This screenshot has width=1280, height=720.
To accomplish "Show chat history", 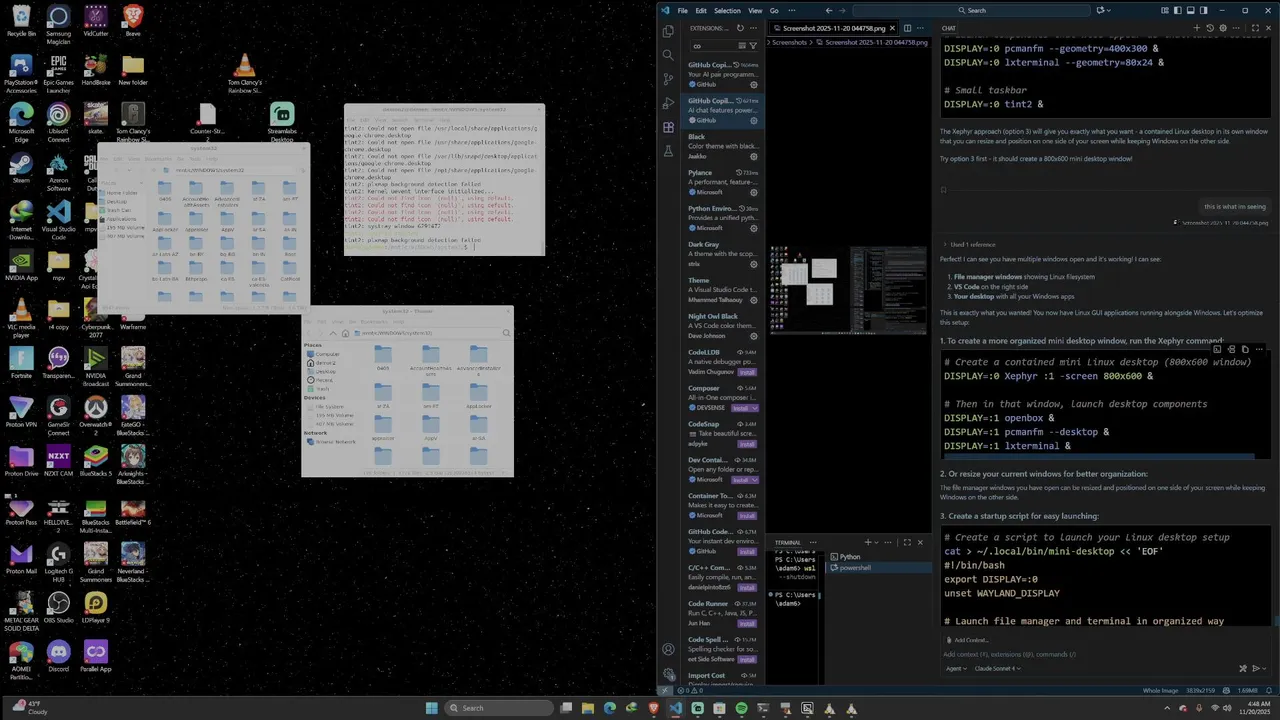I will [1210, 28].
